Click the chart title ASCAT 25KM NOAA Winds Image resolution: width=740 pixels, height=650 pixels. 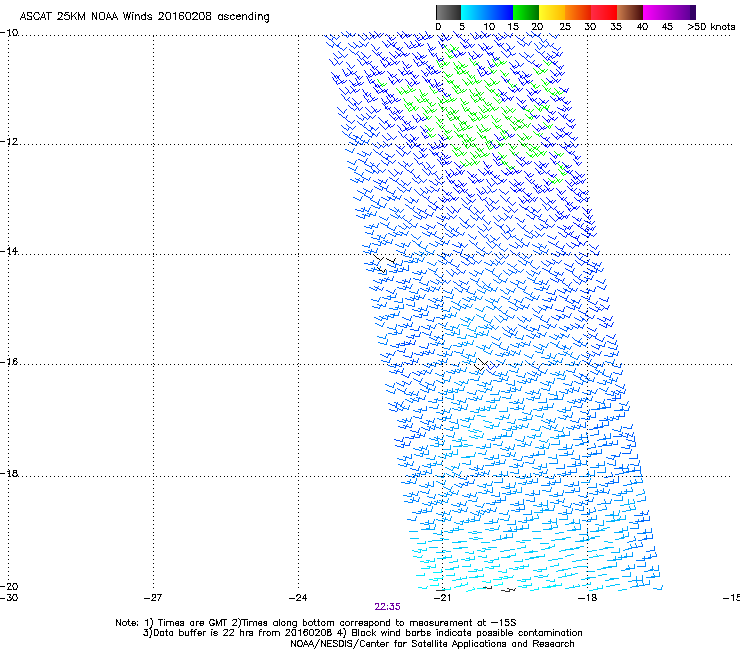click(144, 17)
